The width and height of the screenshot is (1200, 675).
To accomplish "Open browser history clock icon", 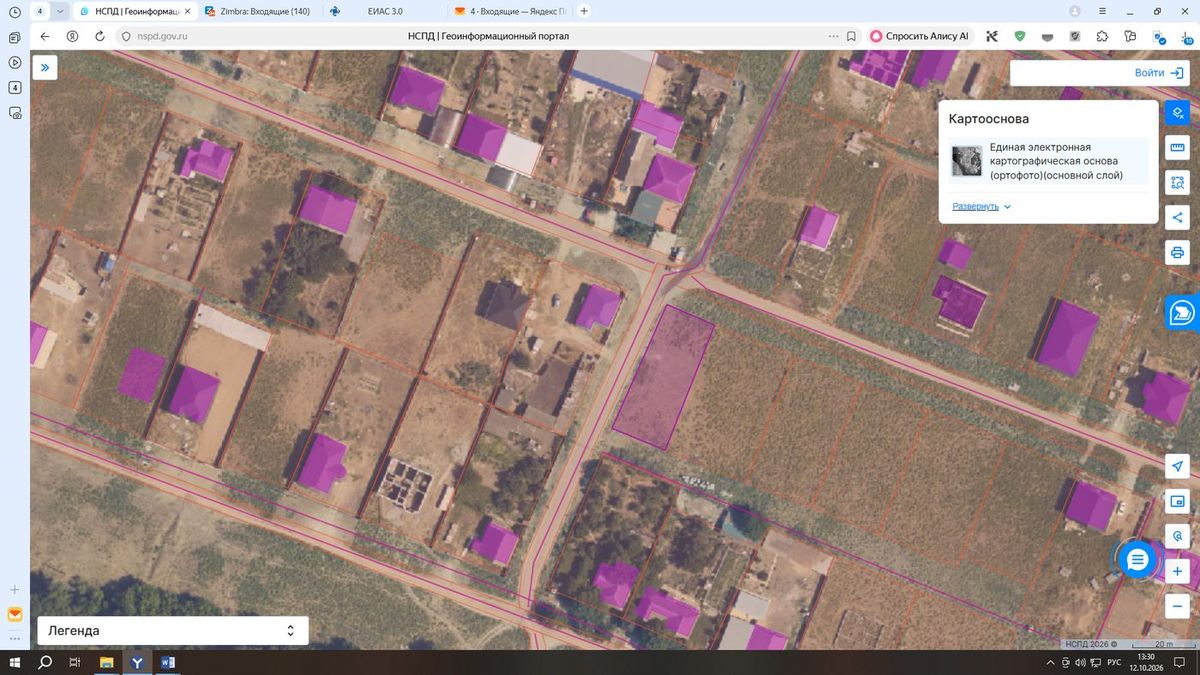I will tap(15, 11).
